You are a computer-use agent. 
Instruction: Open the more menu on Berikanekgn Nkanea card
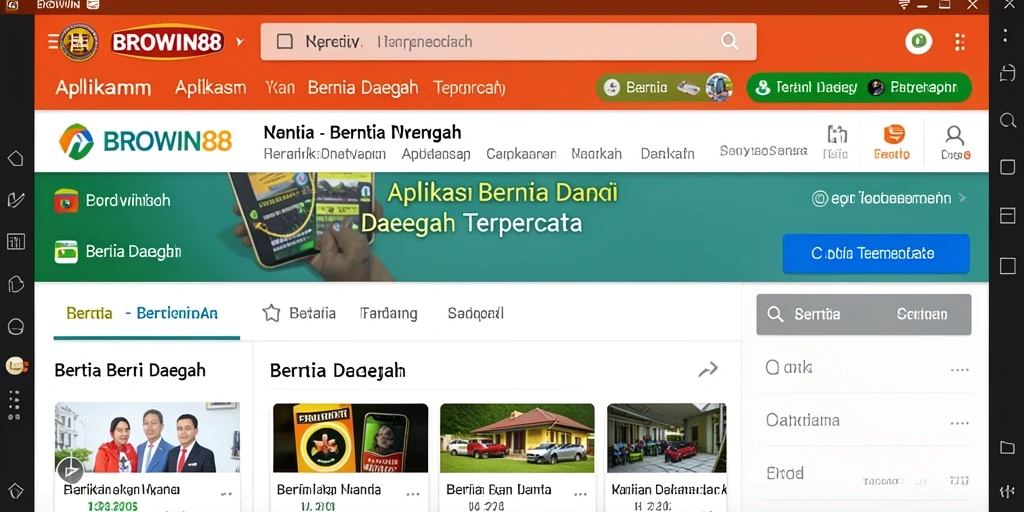tap(227, 494)
